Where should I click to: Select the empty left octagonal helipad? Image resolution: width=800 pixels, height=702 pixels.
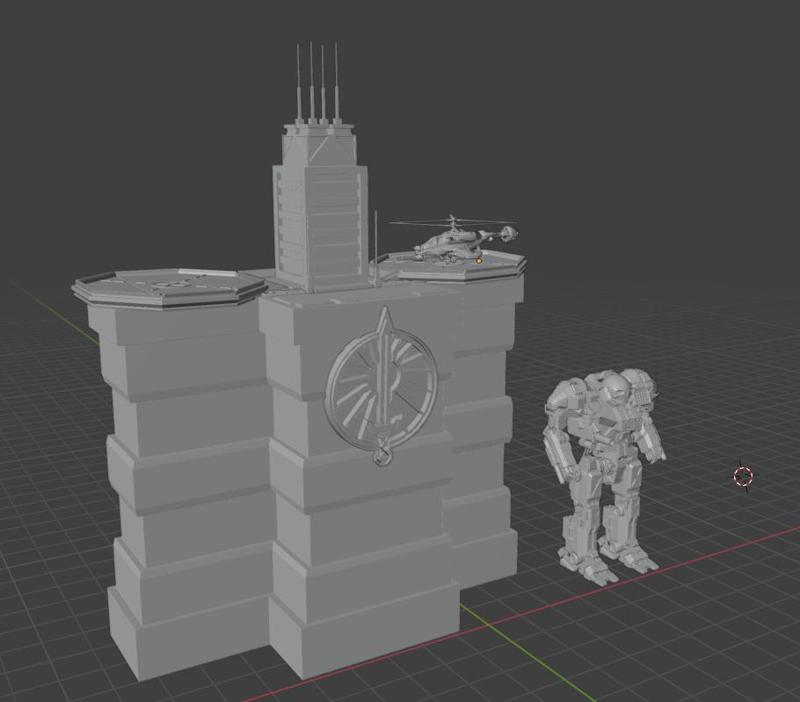pyautogui.click(x=168, y=287)
